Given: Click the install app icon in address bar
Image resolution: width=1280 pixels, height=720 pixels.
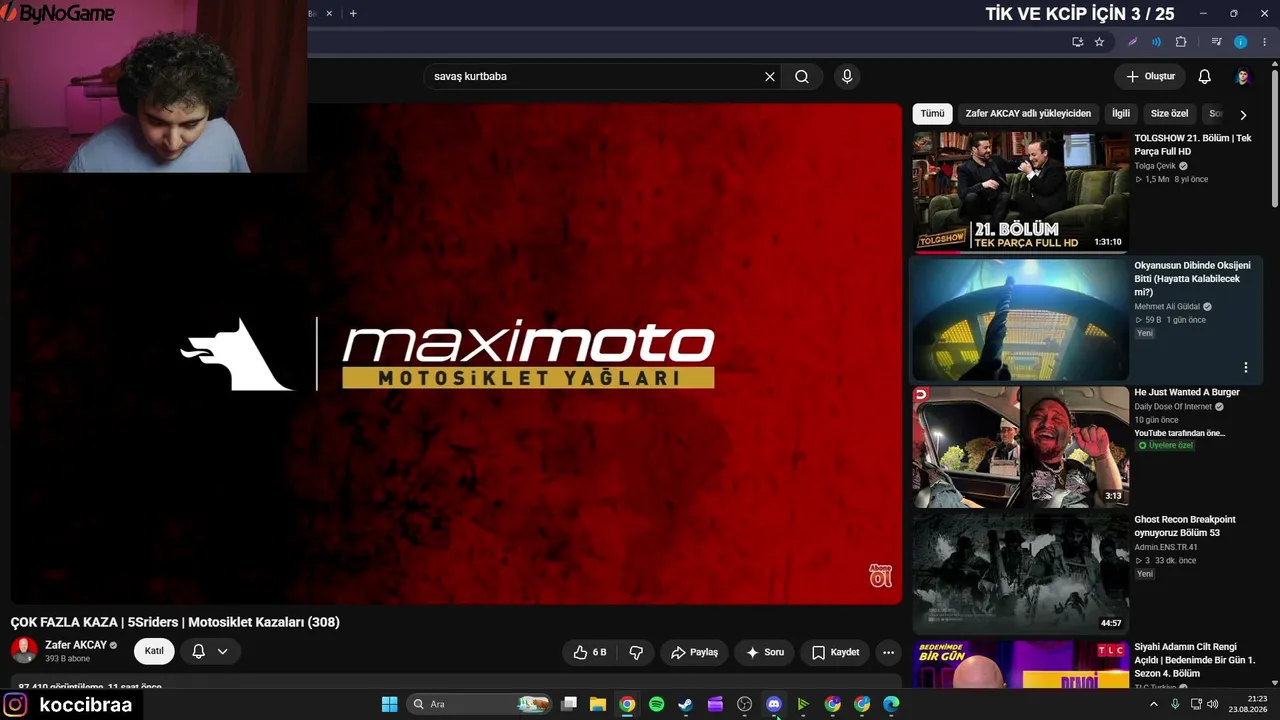Looking at the screenshot, I should [1077, 42].
